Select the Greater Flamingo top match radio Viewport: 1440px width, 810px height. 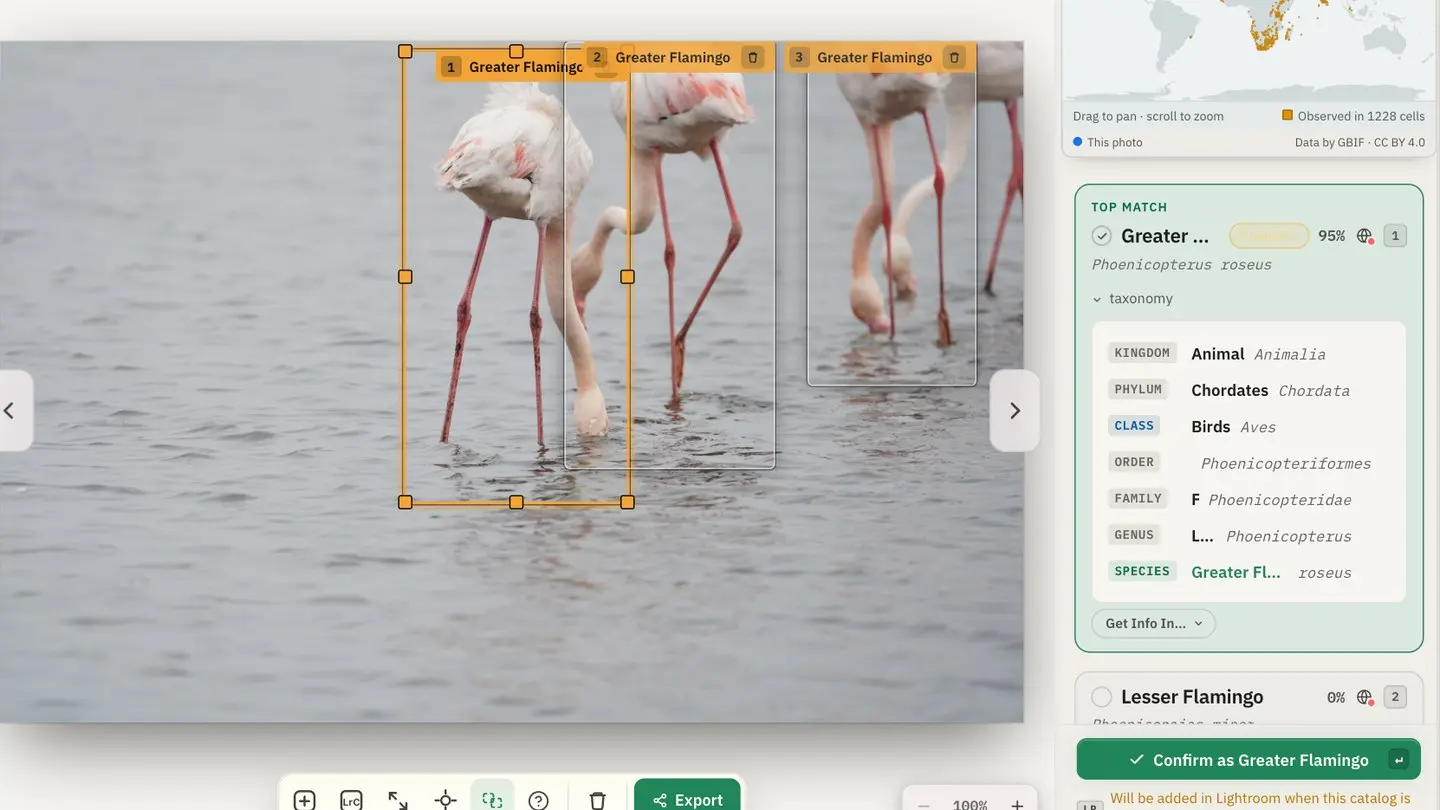pos(1102,236)
